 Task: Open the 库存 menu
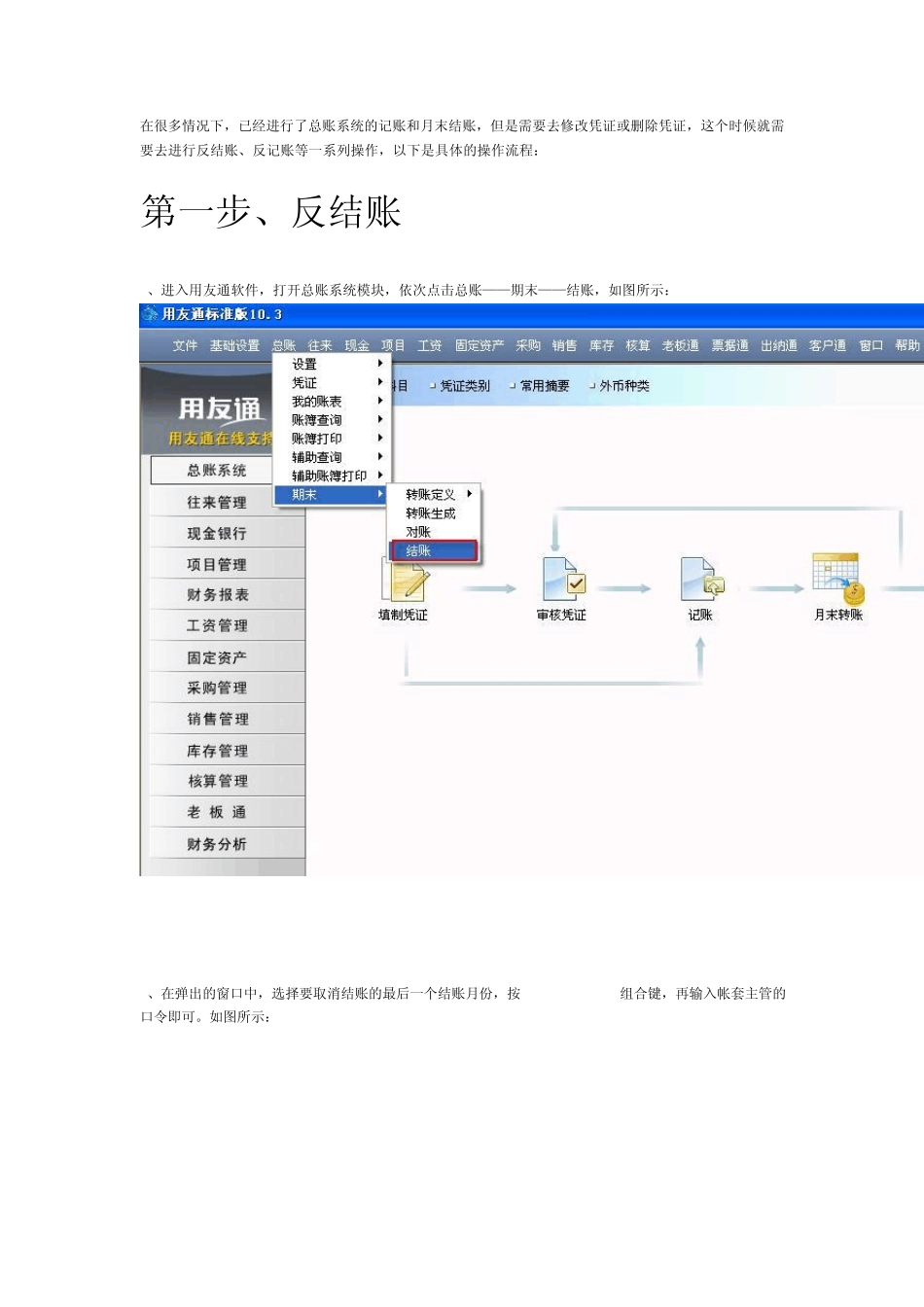click(x=601, y=345)
